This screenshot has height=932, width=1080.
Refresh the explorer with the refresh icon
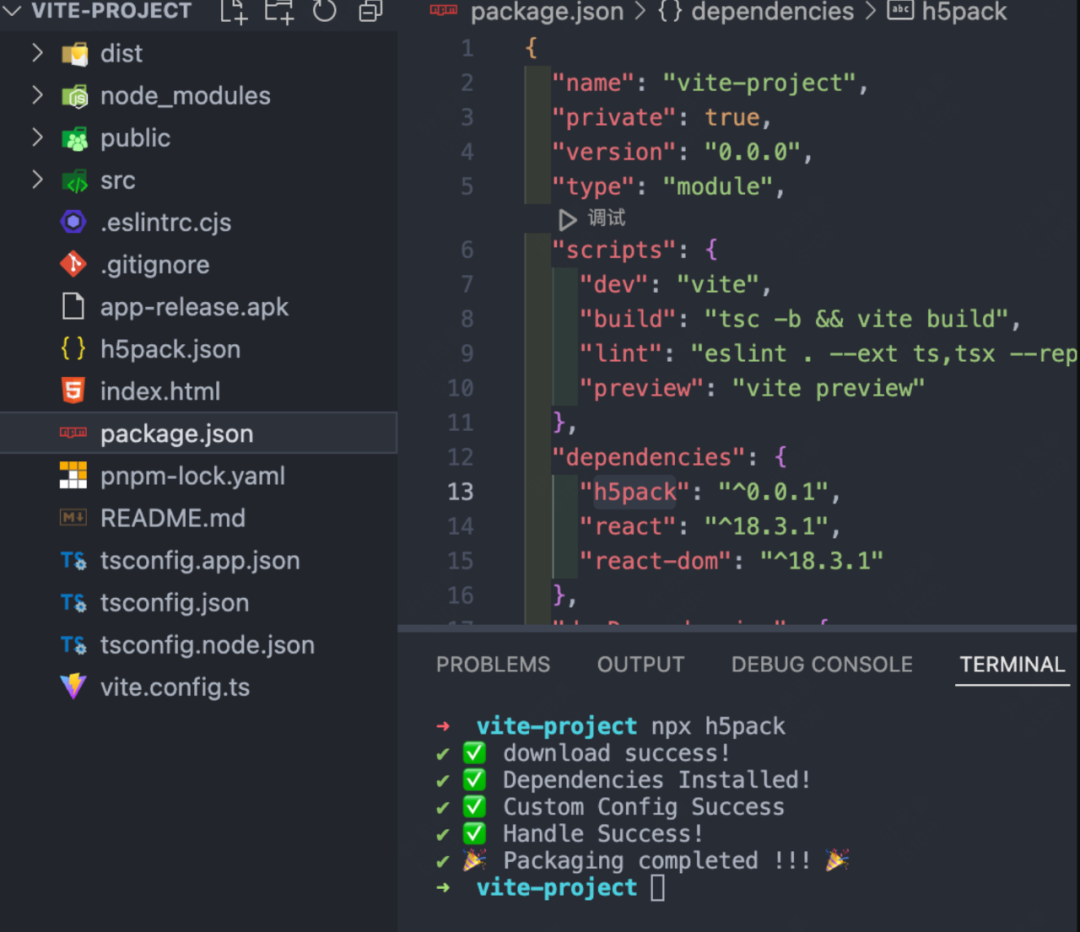tap(324, 11)
